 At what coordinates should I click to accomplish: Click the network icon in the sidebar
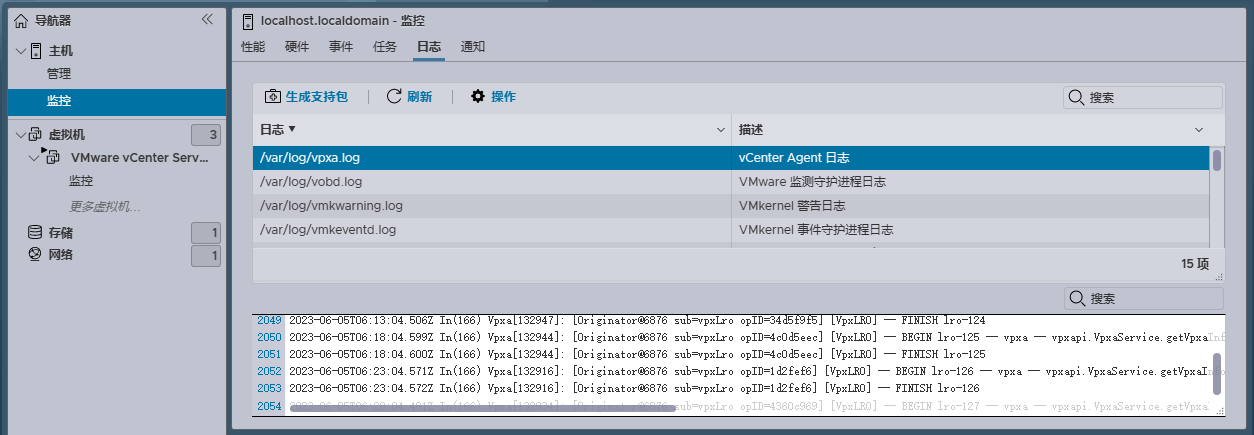[x=35, y=255]
